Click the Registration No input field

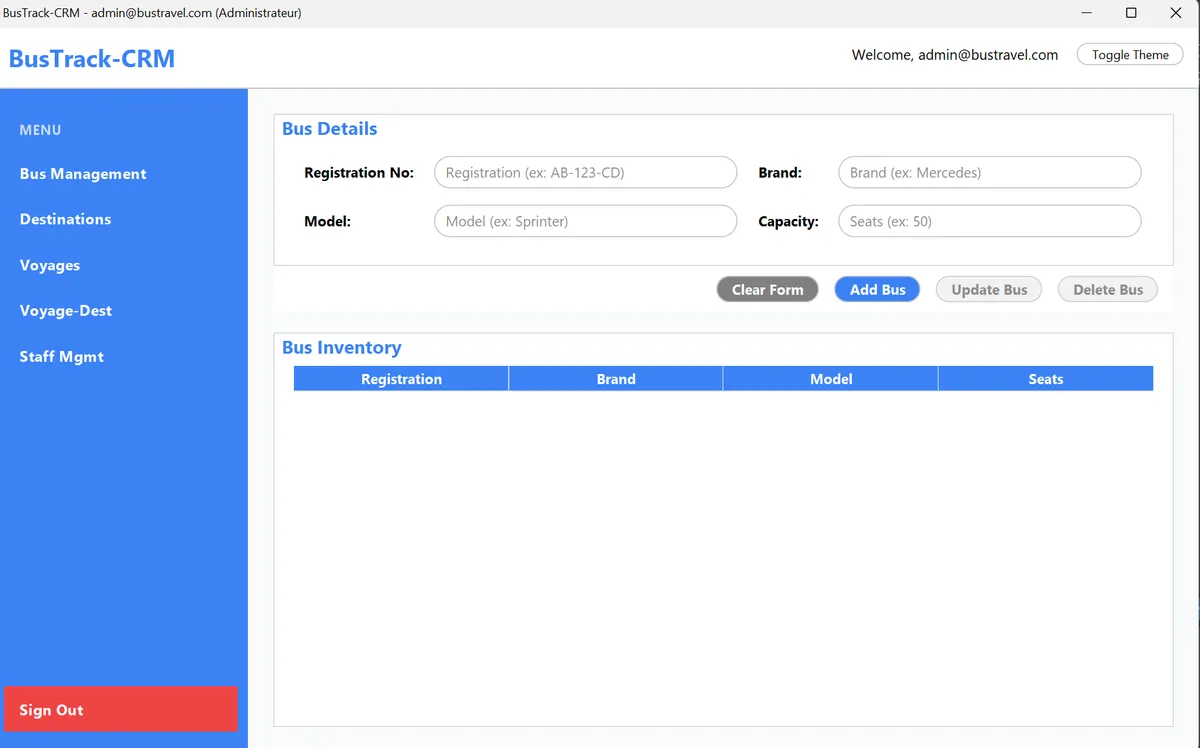[x=585, y=172]
